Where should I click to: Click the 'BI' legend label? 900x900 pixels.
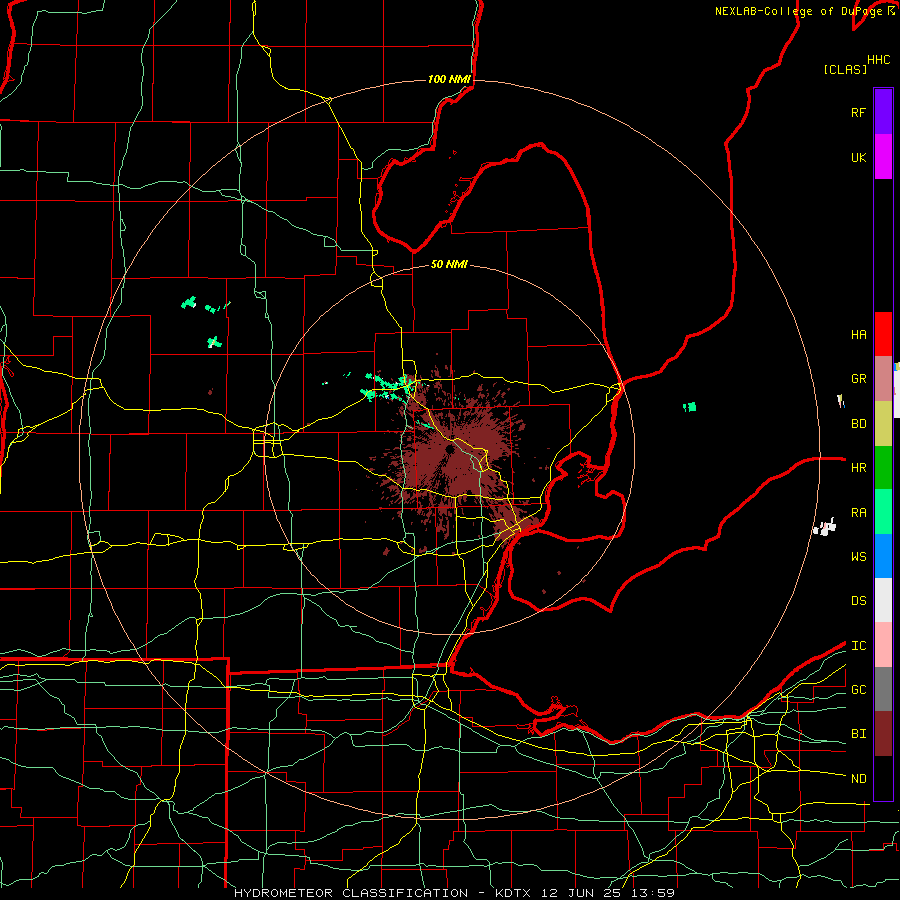pos(858,734)
